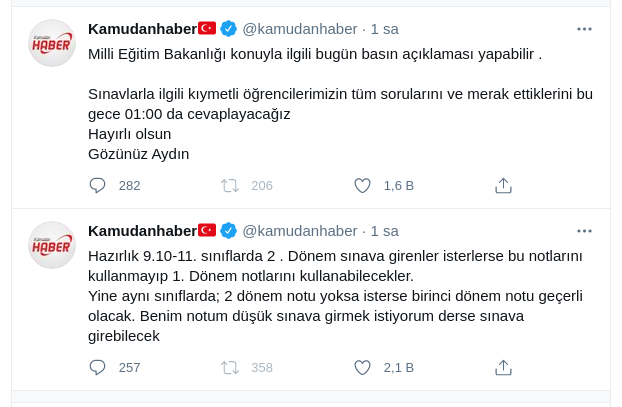Reply to the Hazırlık 9.10-11. sınıflarda tweet
This screenshot has height=407, width=622.
(x=98, y=367)
